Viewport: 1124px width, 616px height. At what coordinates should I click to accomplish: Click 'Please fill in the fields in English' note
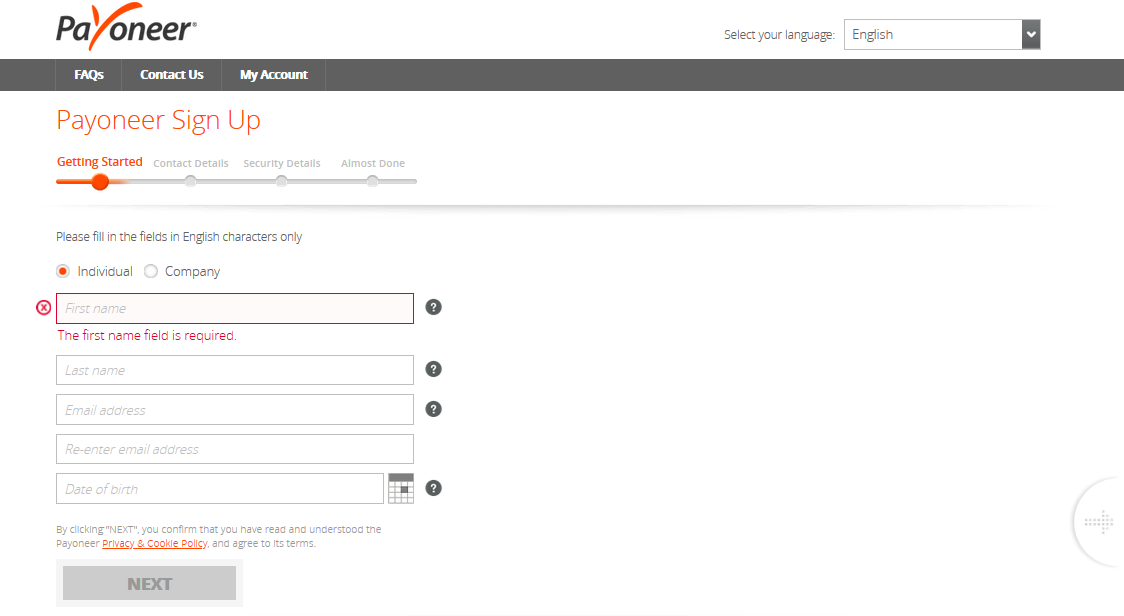click(x=179, y=237)
